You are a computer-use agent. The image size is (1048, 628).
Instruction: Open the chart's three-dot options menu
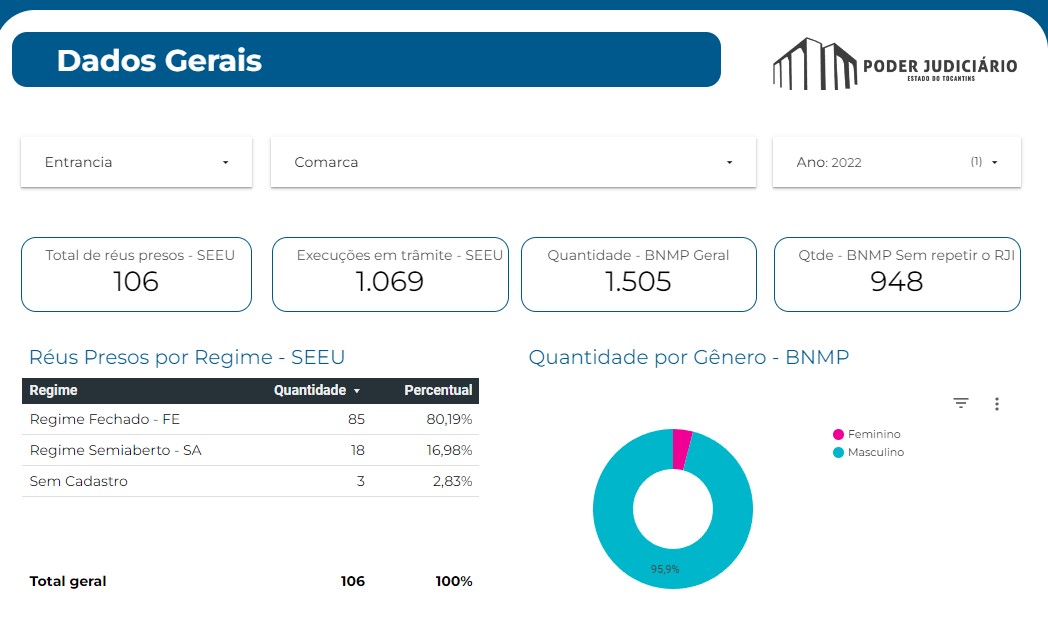(996, 404)
